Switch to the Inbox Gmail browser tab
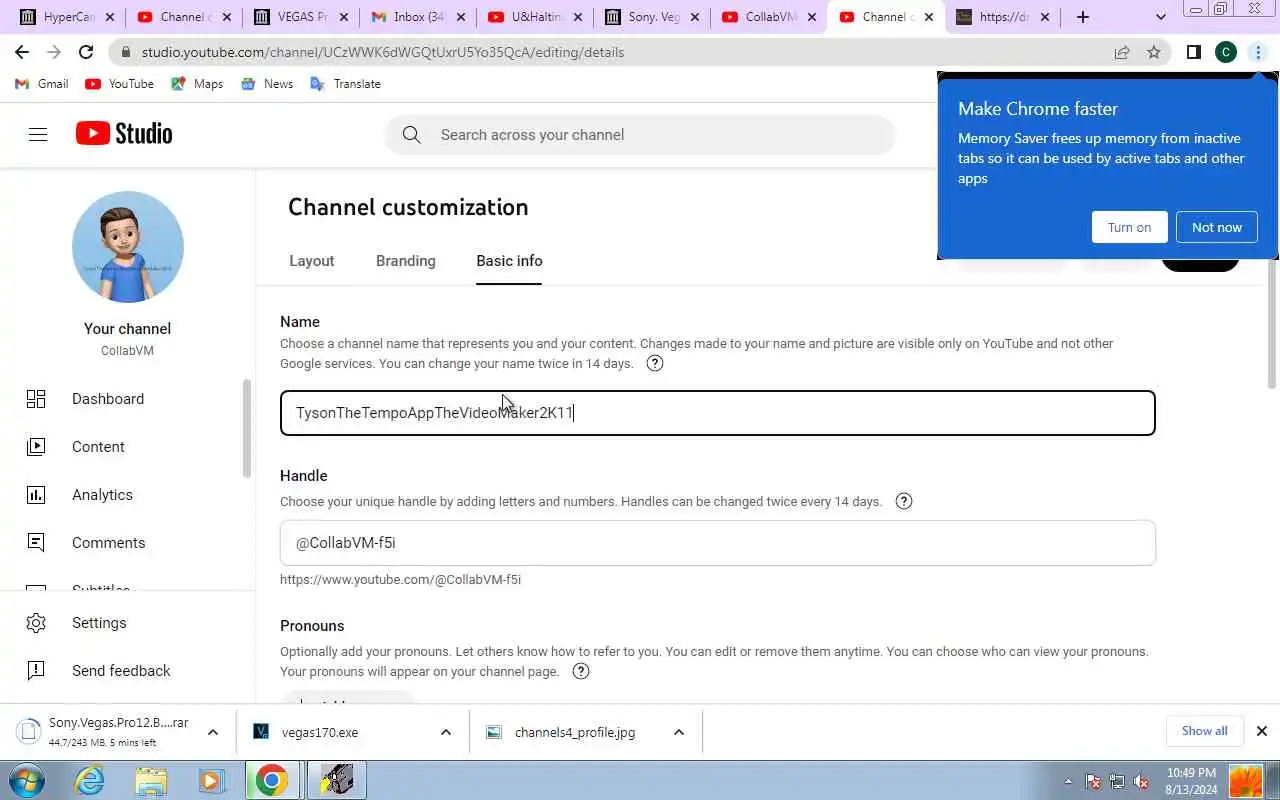This screenshot has height=800, width=1280. [x=419, y=17]
